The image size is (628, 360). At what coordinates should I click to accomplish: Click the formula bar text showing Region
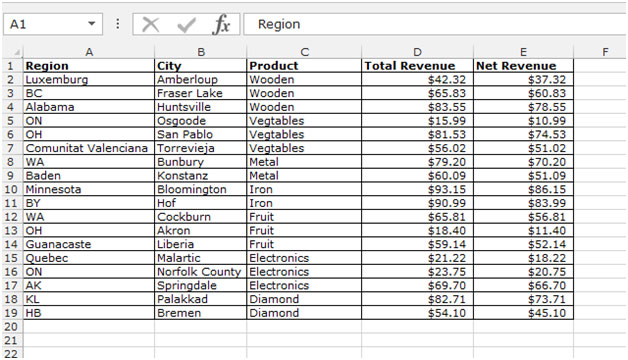pos(279,24)
